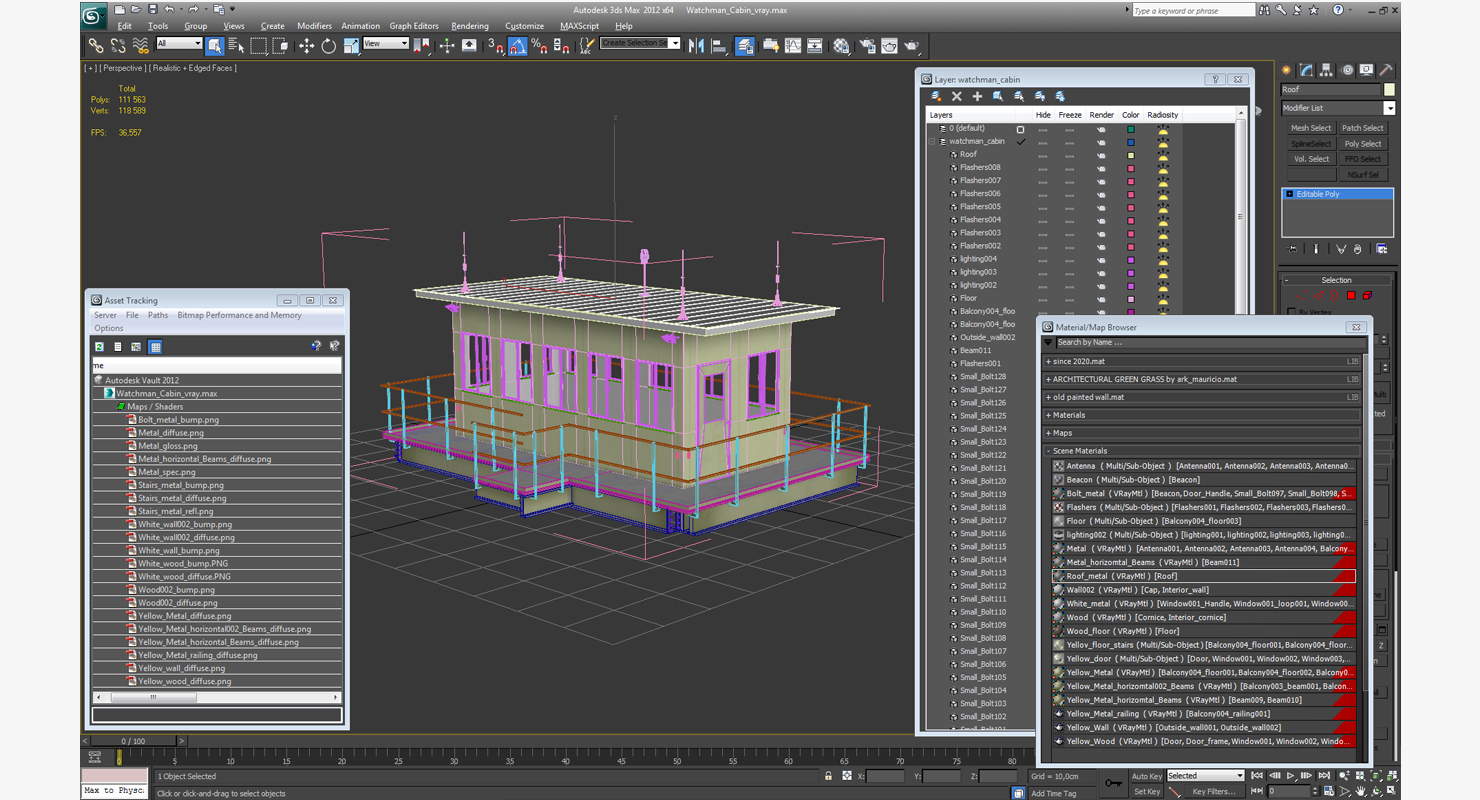Click Vol. Select modifier button
The height and width of the screenshot is (800, 1480).
click(1310, 159)
